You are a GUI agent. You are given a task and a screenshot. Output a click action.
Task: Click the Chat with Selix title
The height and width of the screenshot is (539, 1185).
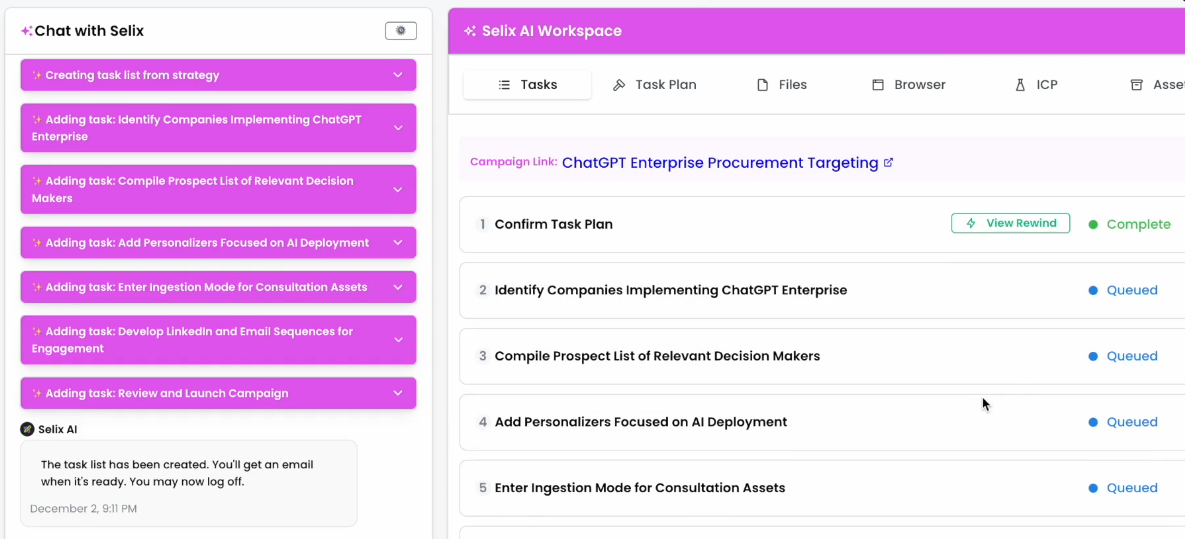[89, 31]
